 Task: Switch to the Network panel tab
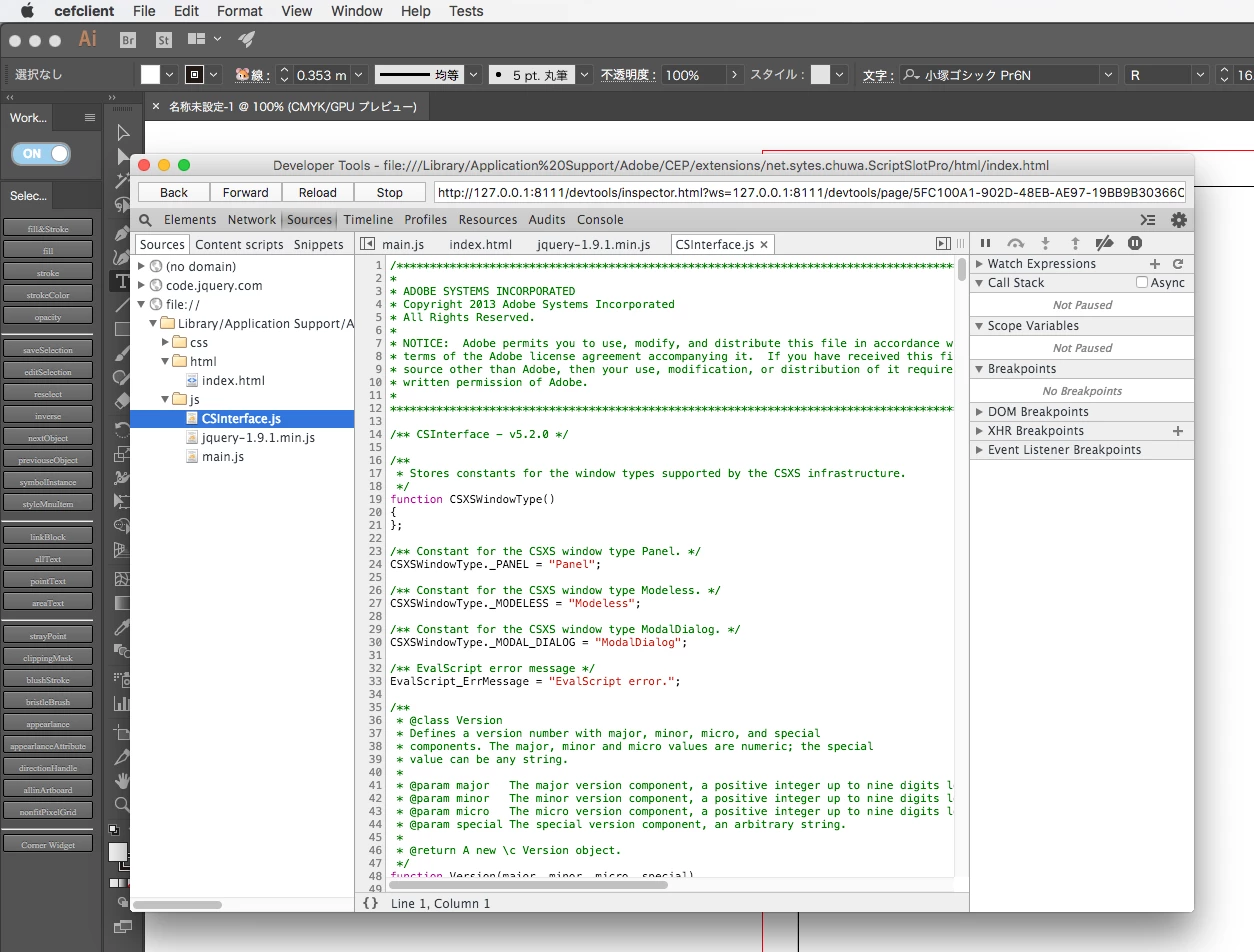click(x=251, y=220)
